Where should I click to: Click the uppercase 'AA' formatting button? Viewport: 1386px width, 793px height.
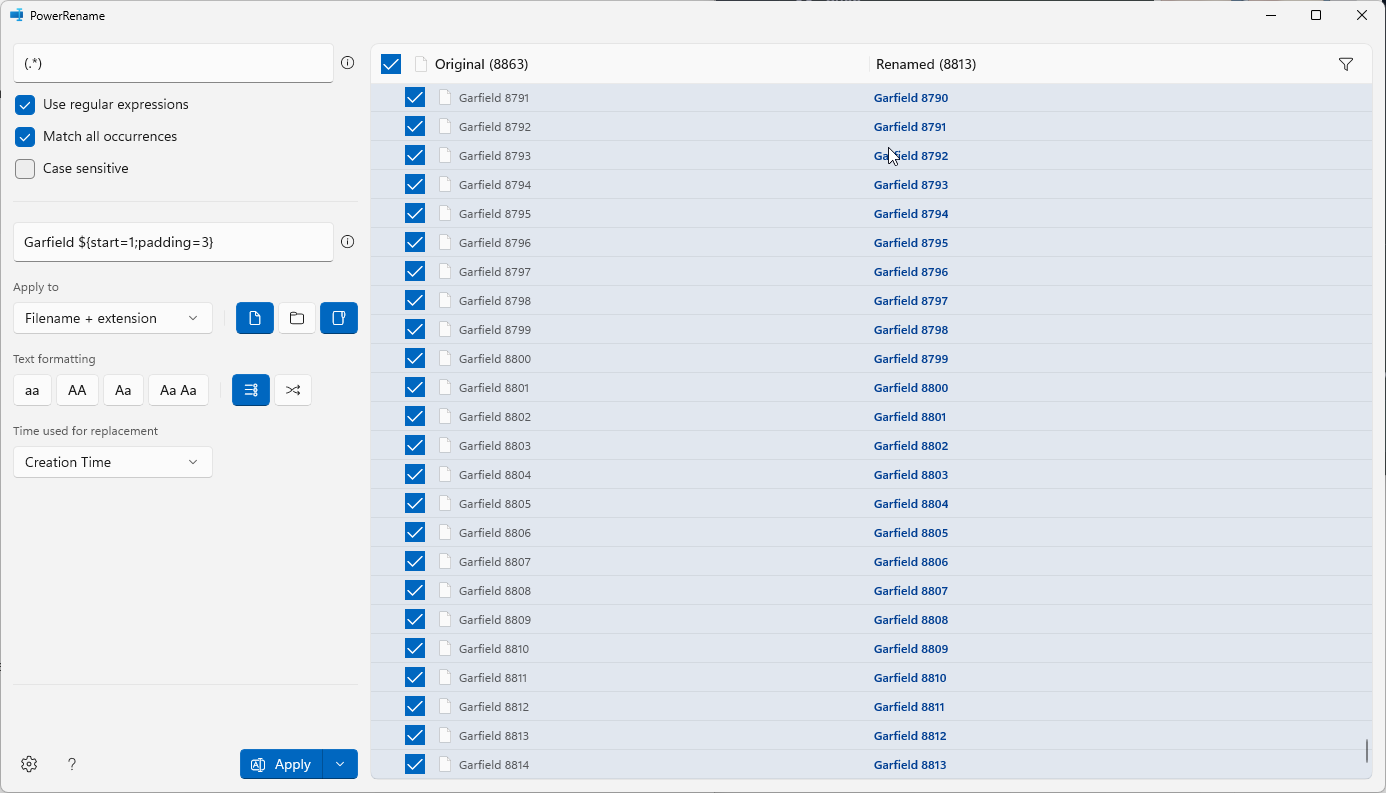tap(77, 390)
